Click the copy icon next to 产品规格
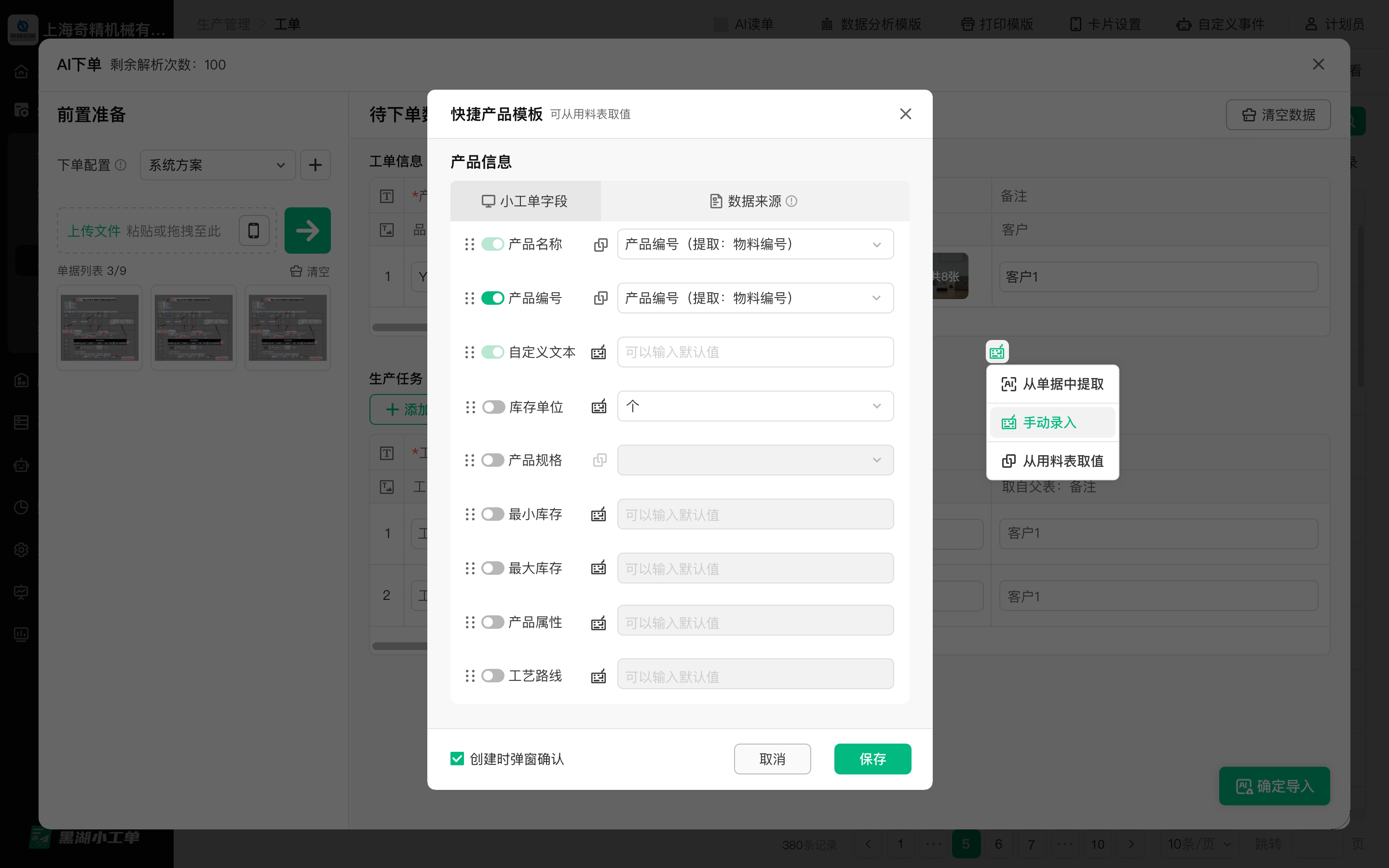The image size is (1389, 868). (600, 459)
